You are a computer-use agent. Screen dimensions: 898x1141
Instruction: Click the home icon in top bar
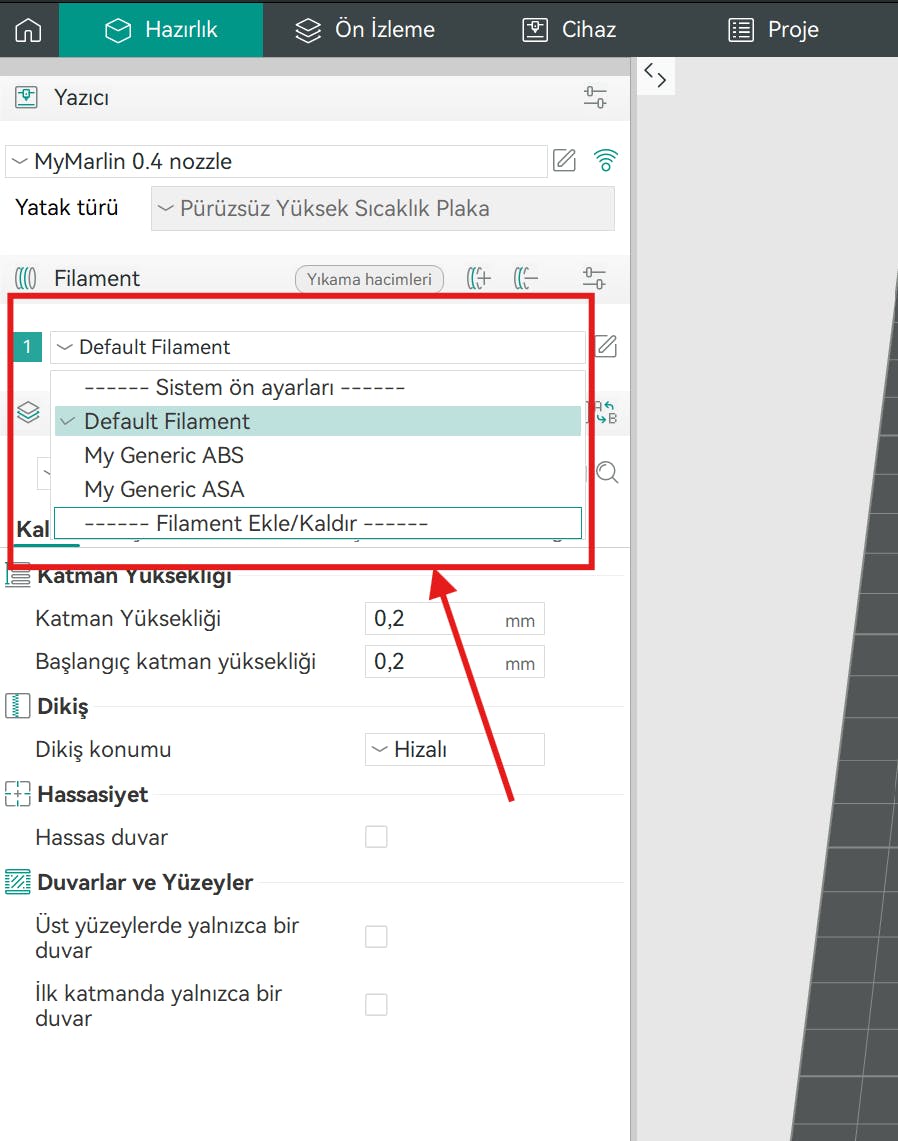tap(29, 29)
